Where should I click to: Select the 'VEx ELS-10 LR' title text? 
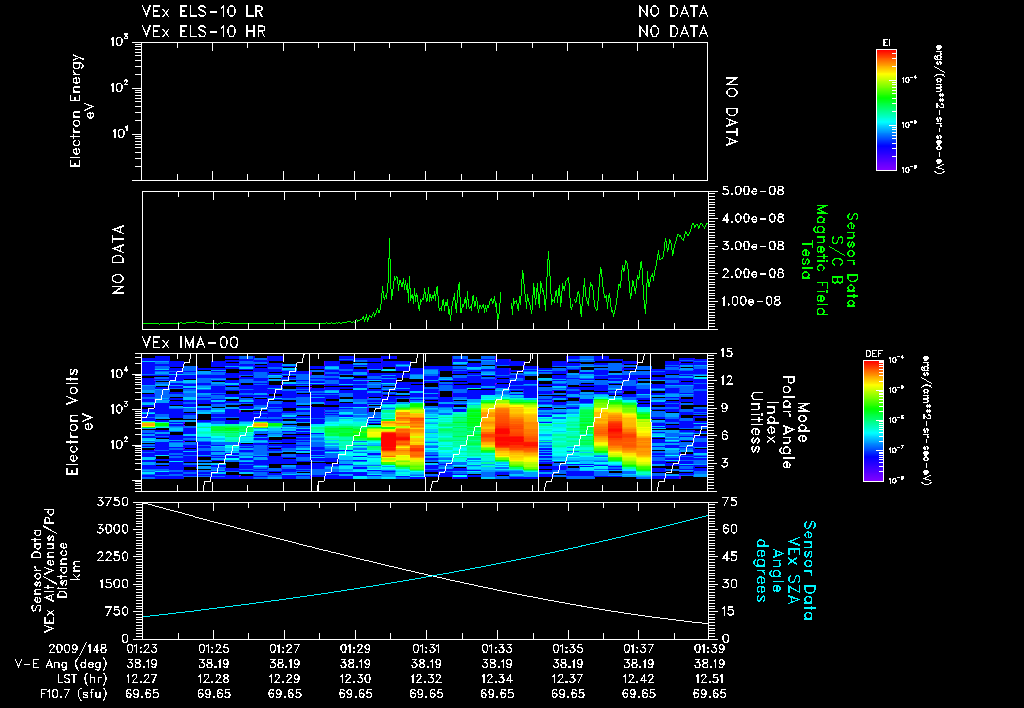click(x=202, y=11)
